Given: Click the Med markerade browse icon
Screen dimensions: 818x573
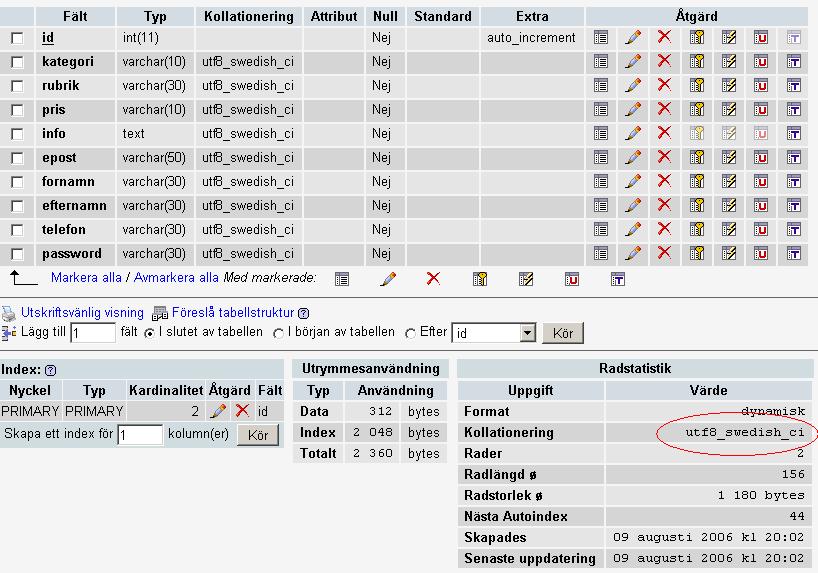Looking at the screenshot, I should click(x=342, y=279).
